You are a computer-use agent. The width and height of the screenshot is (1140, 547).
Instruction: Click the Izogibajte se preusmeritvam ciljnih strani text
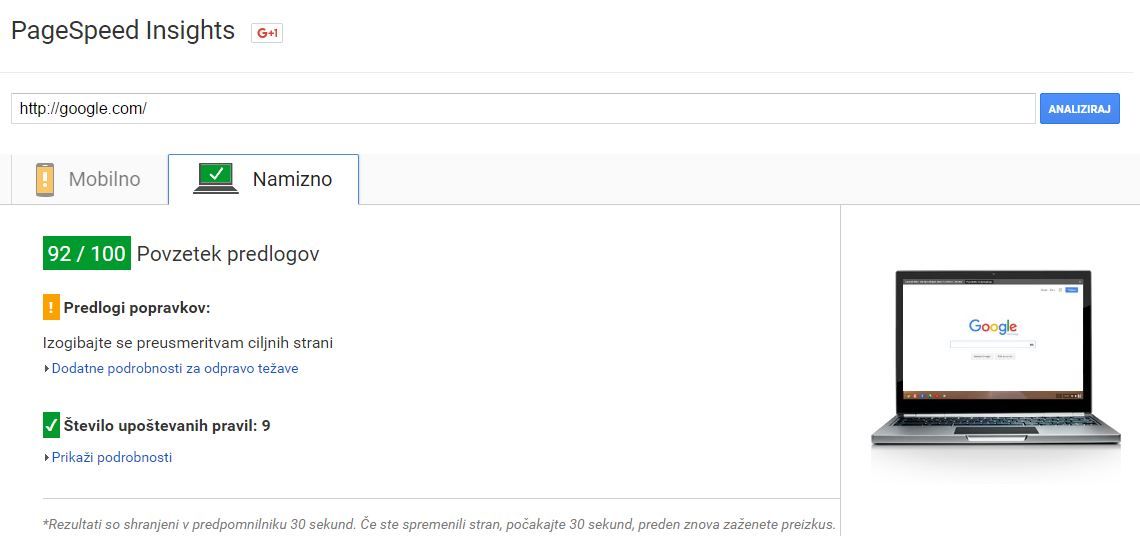click(188, 343)
